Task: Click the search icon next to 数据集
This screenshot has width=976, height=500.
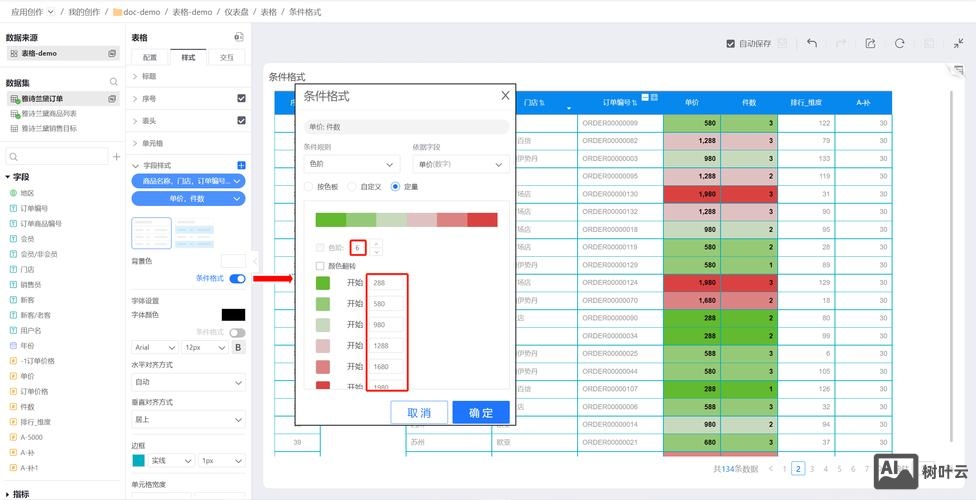Action: tap(113, 82)
